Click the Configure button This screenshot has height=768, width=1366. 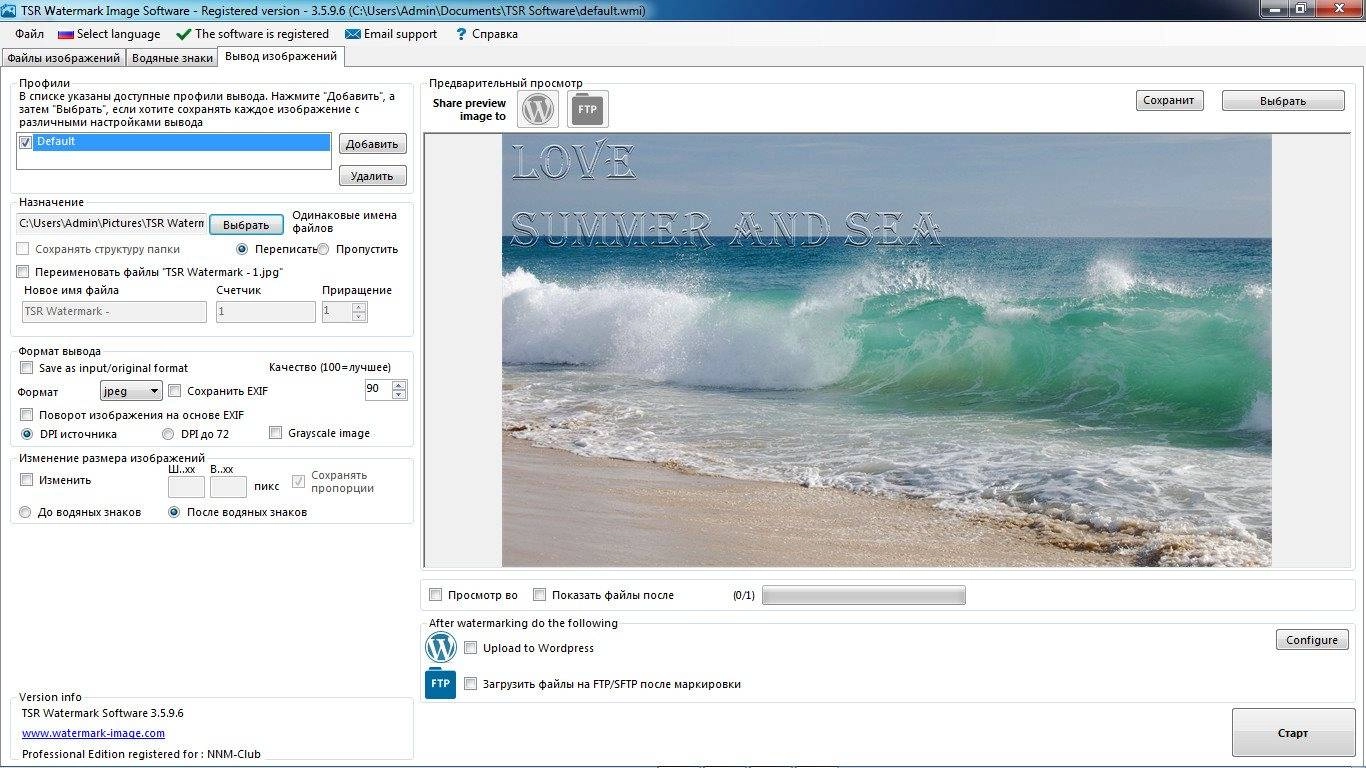coord(1312,640)
